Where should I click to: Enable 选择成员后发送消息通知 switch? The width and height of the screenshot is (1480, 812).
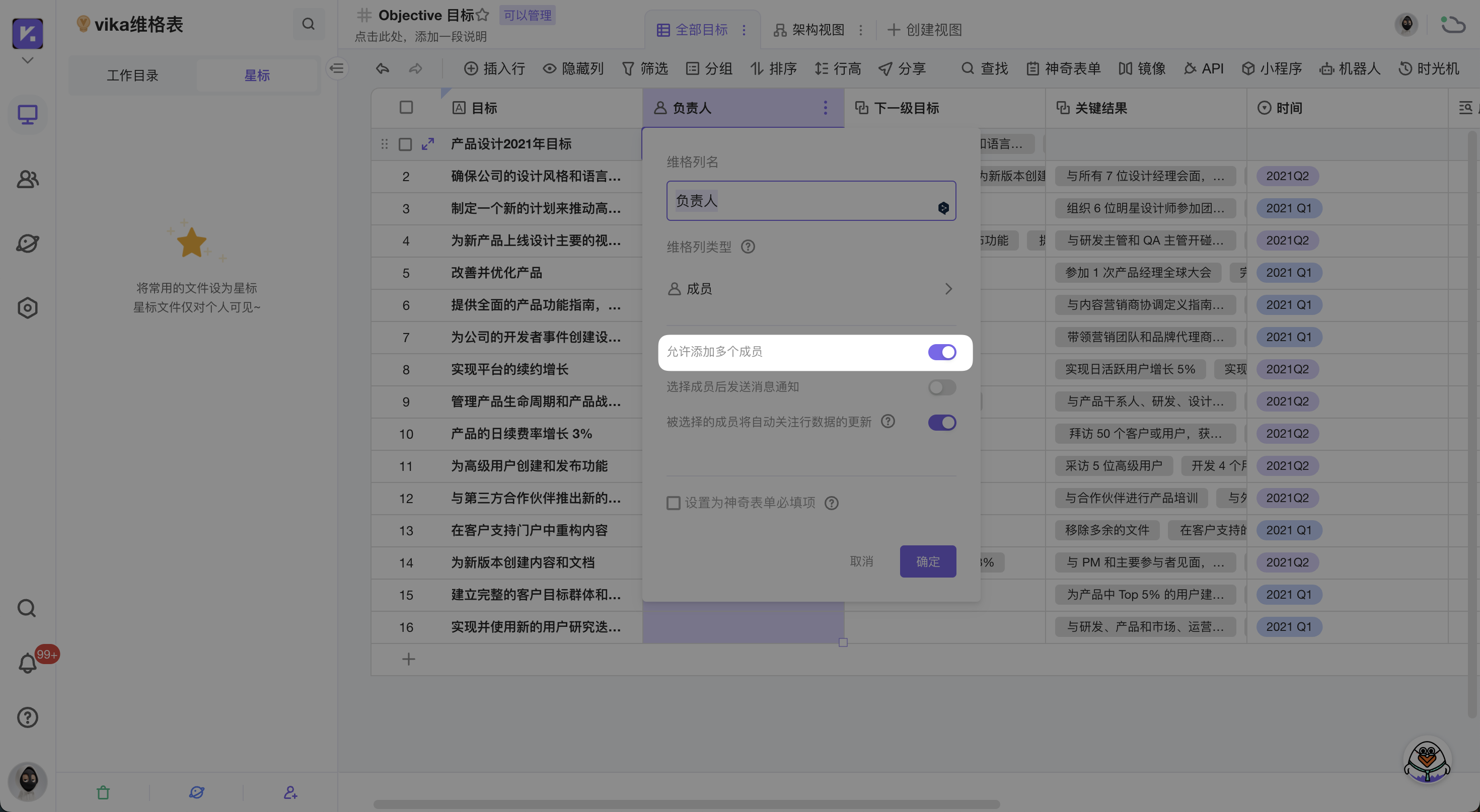click(942, 387)
